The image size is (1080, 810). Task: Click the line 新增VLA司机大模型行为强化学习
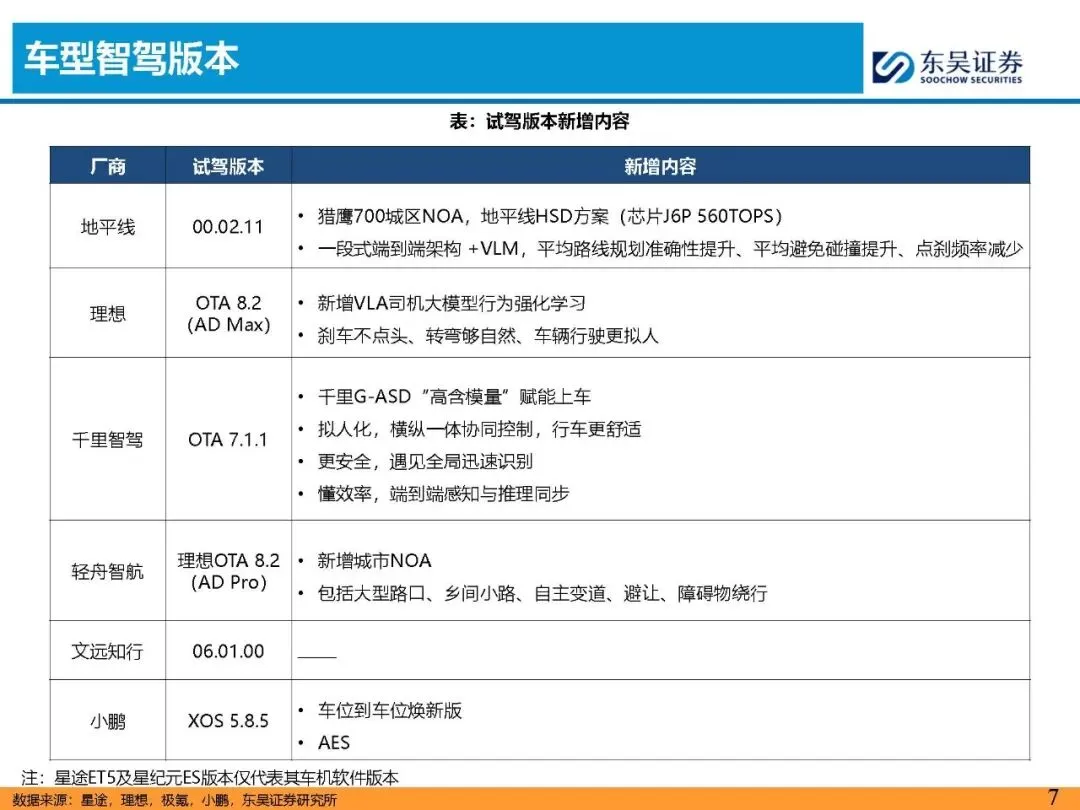tap(451, 303)
